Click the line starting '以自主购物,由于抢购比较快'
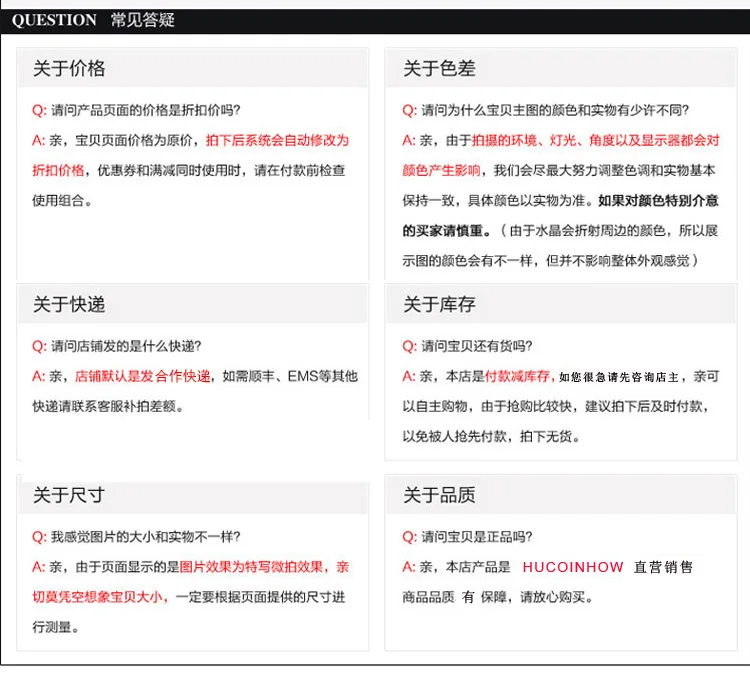Viewport: 750px width, 680px height. pos(555,407)
